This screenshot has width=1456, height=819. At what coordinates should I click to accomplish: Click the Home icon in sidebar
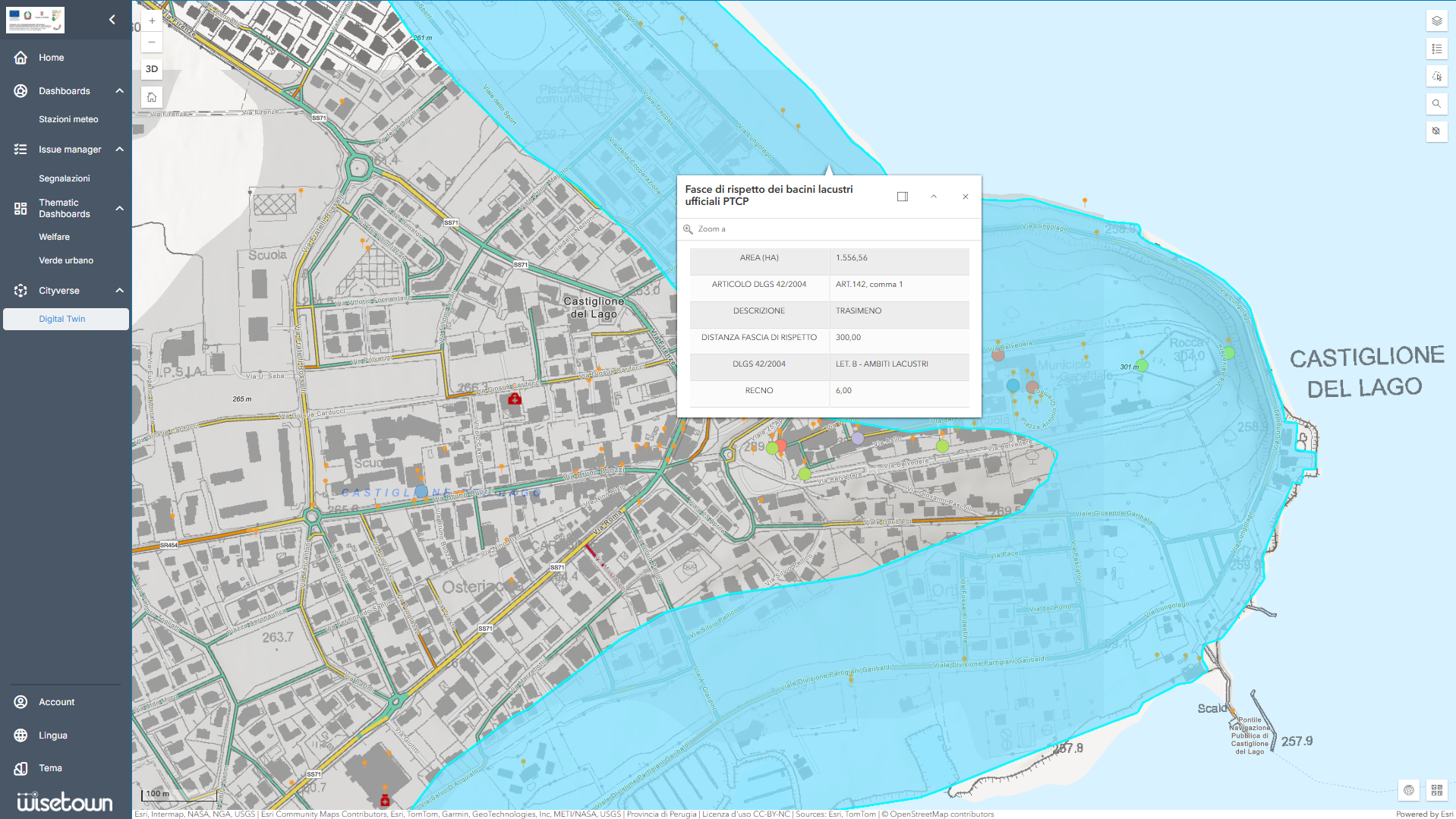click(x=20, y=58)
